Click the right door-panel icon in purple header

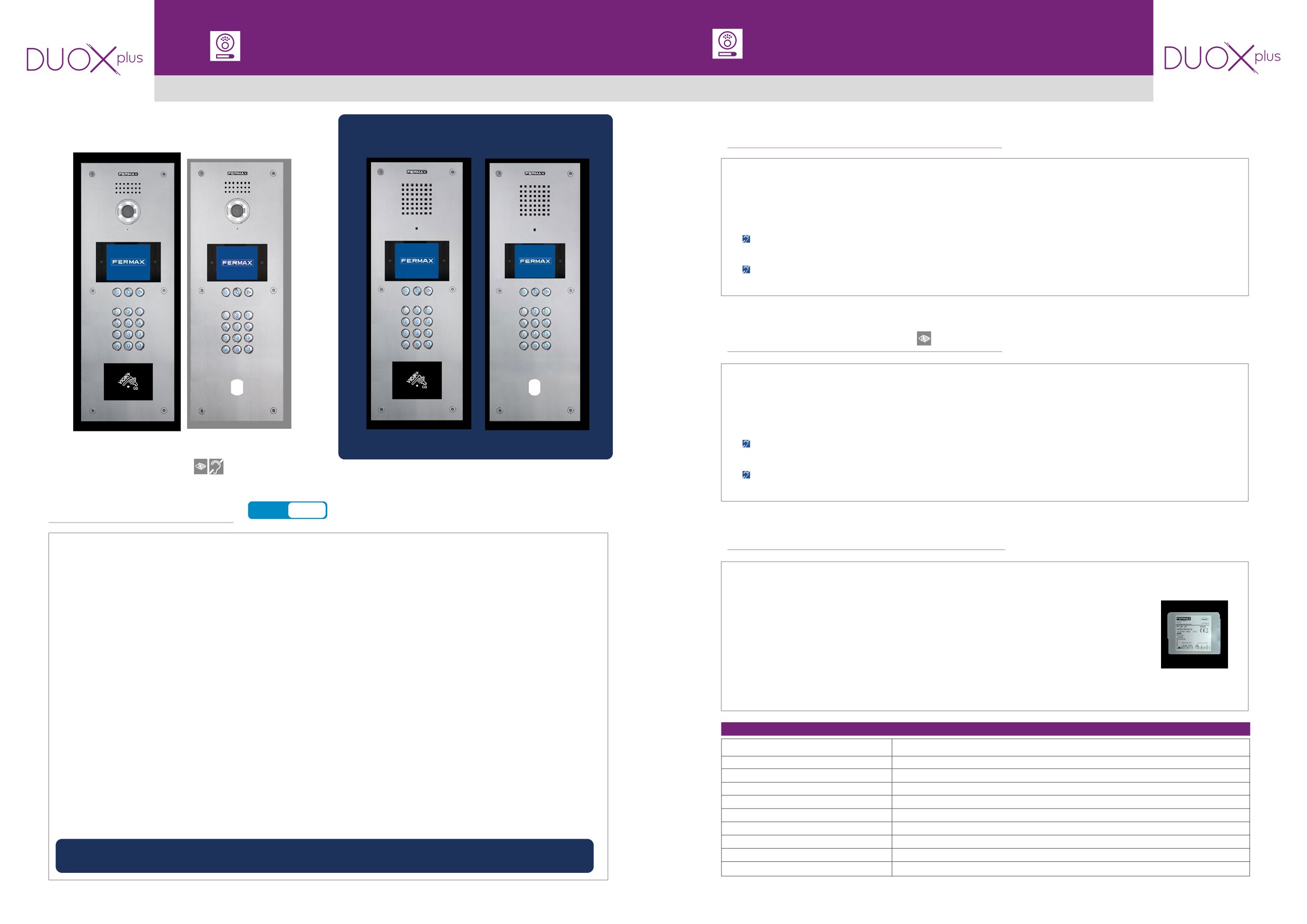pos(727,44)
